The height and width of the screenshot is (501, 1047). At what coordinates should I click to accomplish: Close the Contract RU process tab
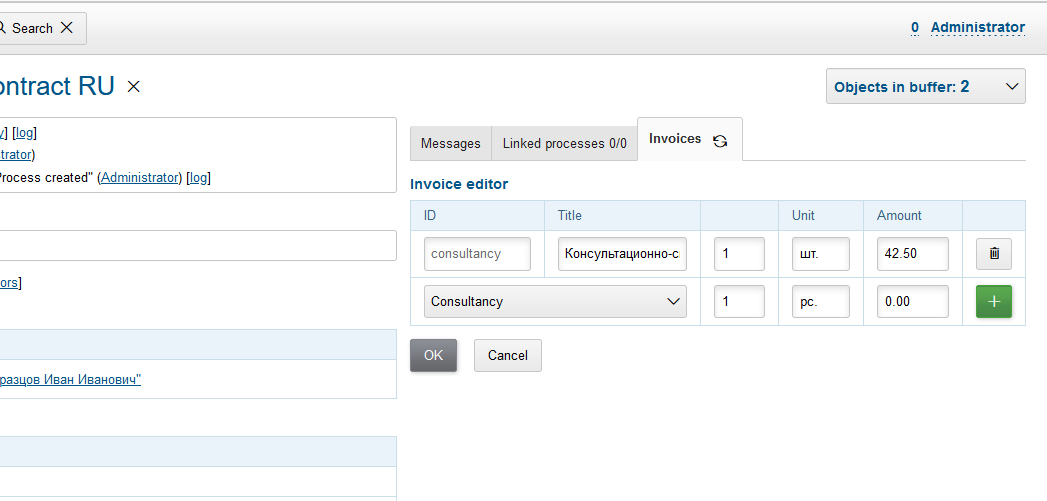coord(134,87)
